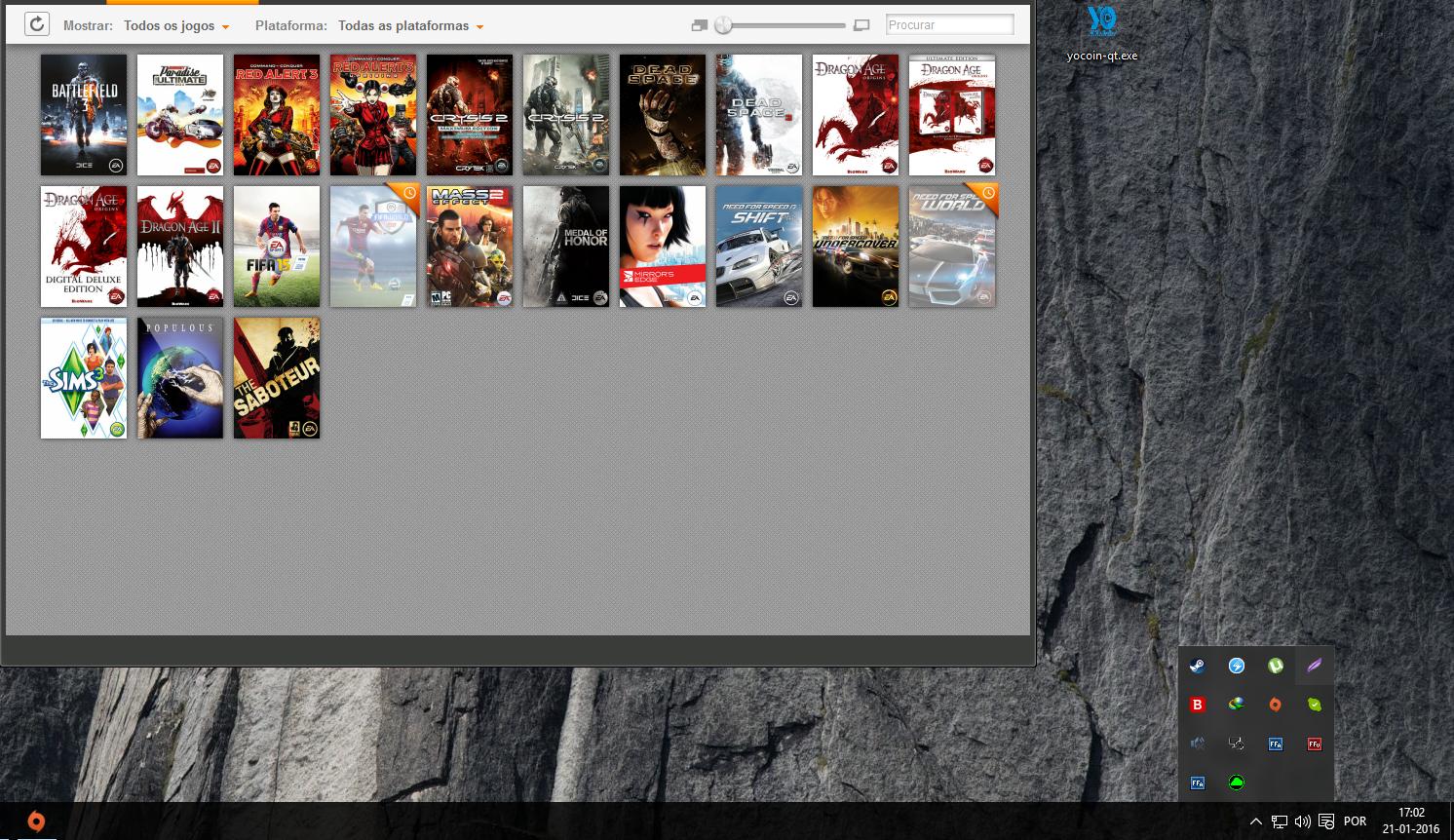This screenshot has width=1454, height=840.
Task: Click the orange Origin tray icon
Action: tap(1276, 705)
